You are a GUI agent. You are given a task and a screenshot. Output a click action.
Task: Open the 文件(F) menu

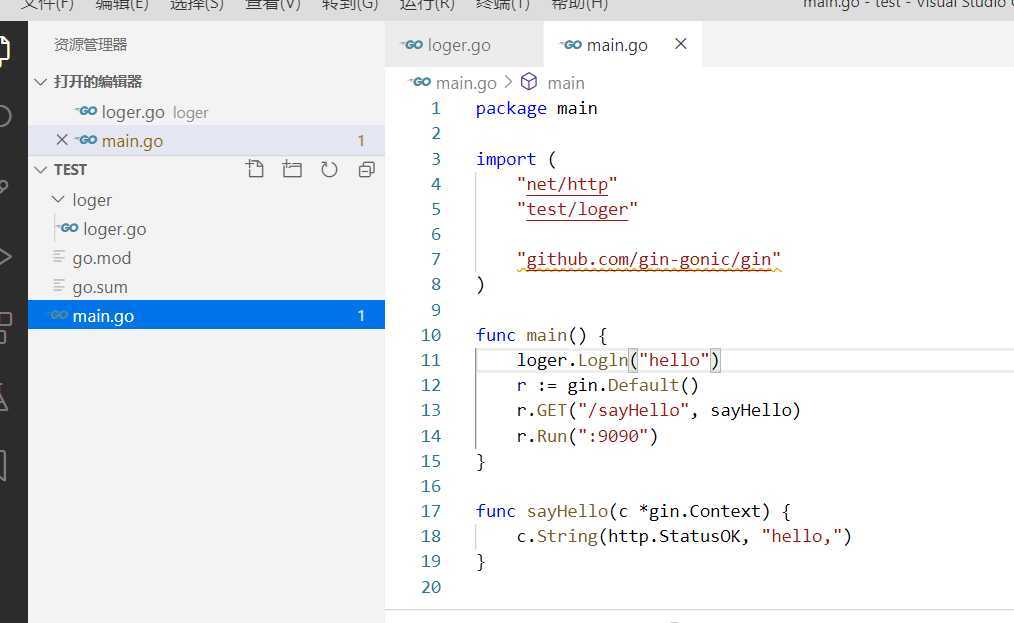pyautogui.click(x=47, y=5)
